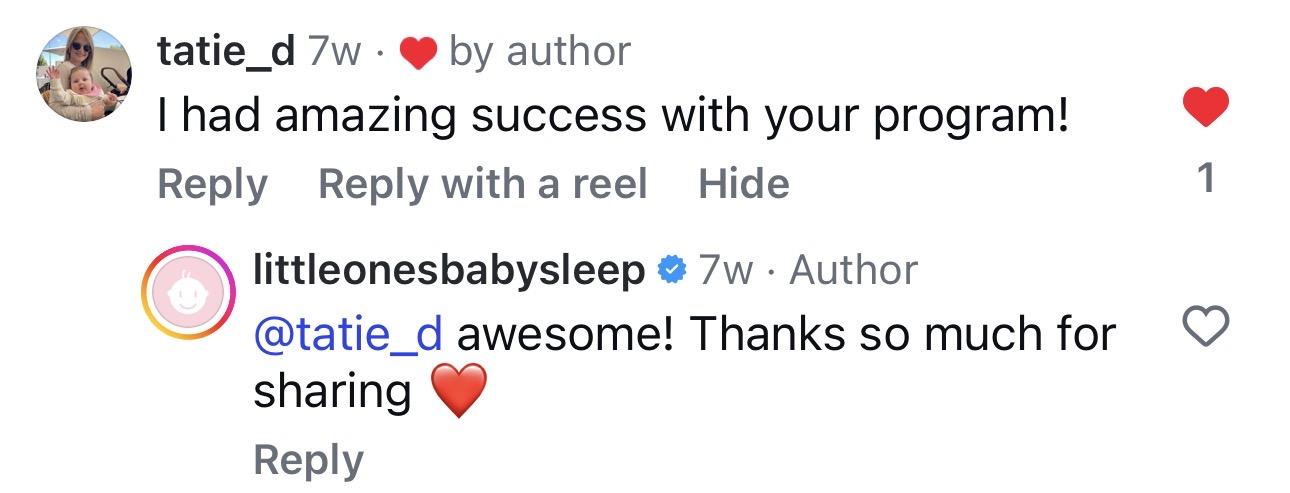Screen dimensions: 1290x493
Task: Reply to littleonesbabysleep's comment
Action: pos(308,460)
